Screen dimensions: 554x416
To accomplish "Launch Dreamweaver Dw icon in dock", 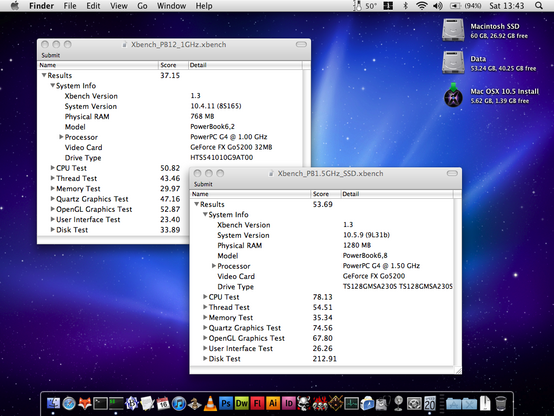I will pos(242,403).
